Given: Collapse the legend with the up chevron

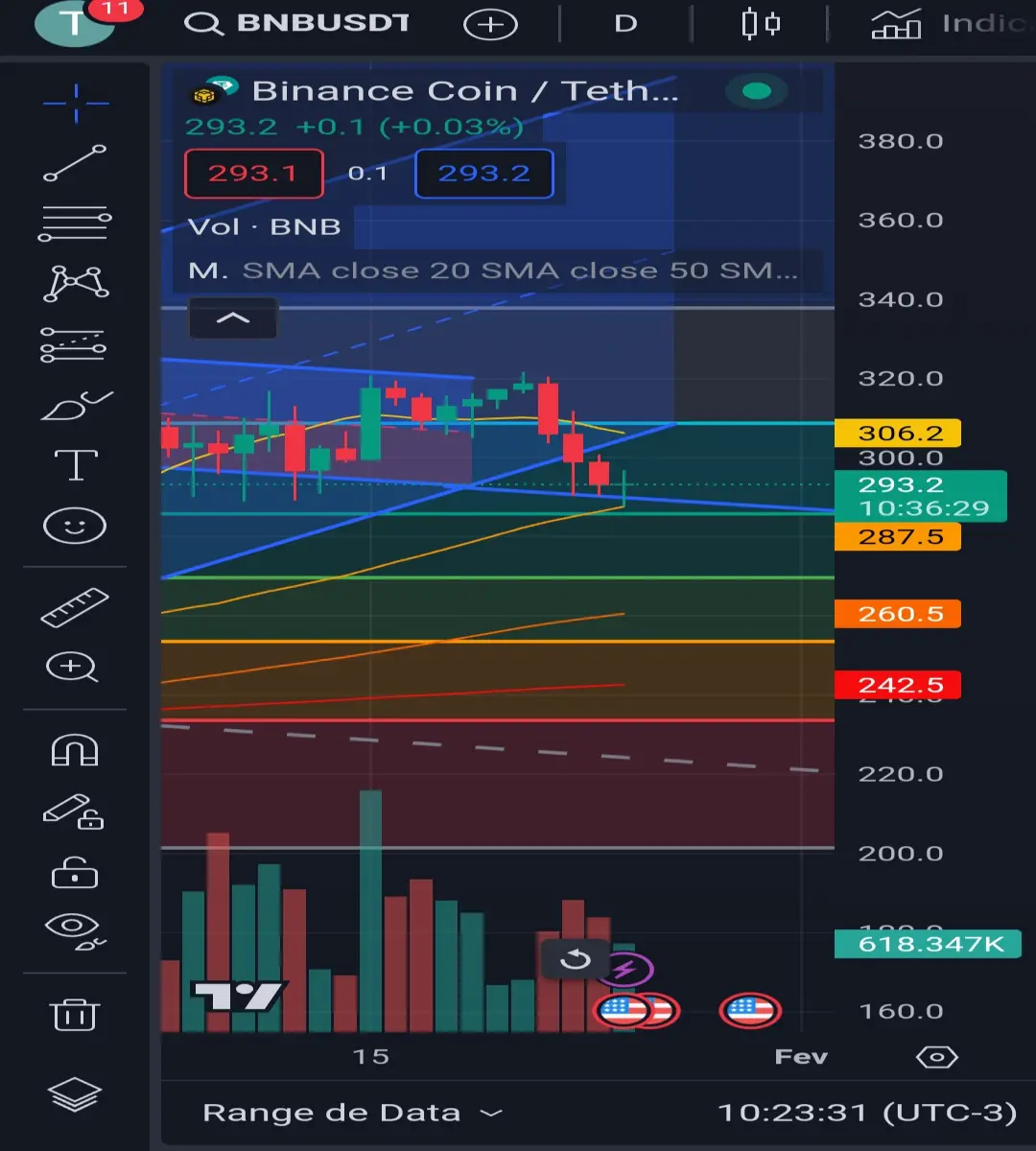Looking at the screenshot, I should pos(233,318).
